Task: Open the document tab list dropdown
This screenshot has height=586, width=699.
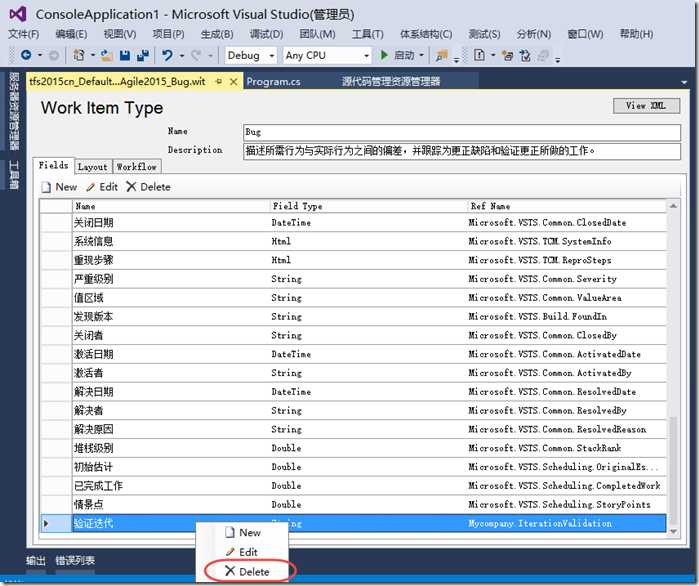Action: click(684, 82)
